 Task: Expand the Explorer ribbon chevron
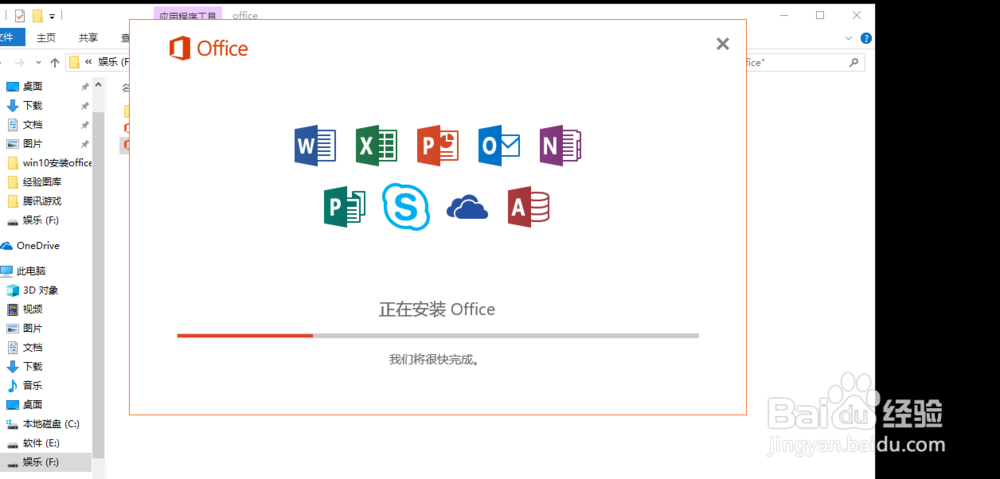(x=848, y=38)
